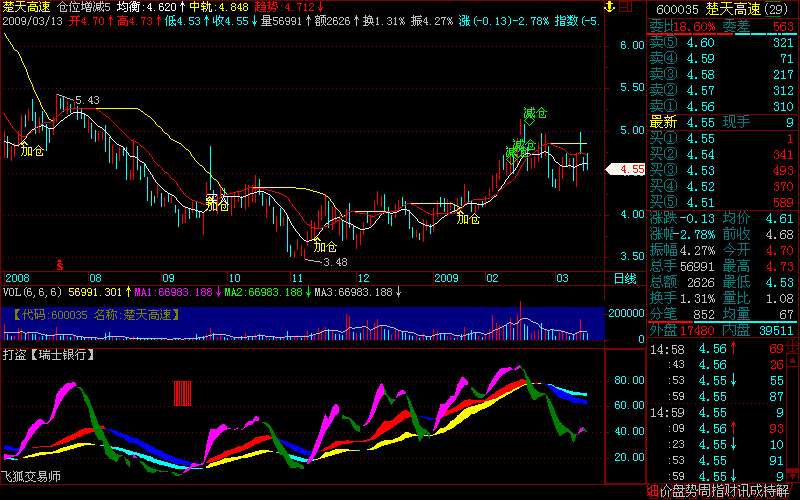Image resolution: width=800 pixels, height=500 pixels.
Task: Click the 卖① 4.56 ask row
Action: pyautogui.click(x=721, y=107)
